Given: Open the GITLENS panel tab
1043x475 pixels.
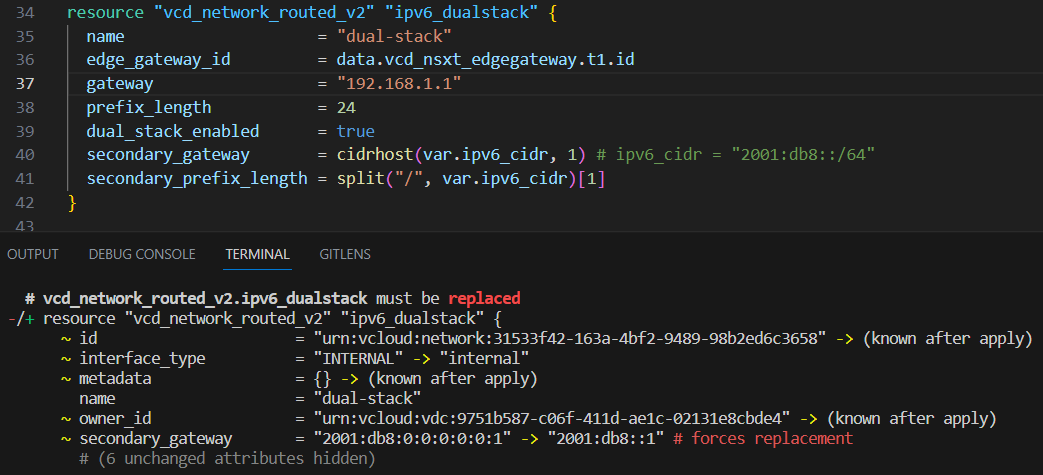Looking at the screenshot, I should (x=345, y=255).
